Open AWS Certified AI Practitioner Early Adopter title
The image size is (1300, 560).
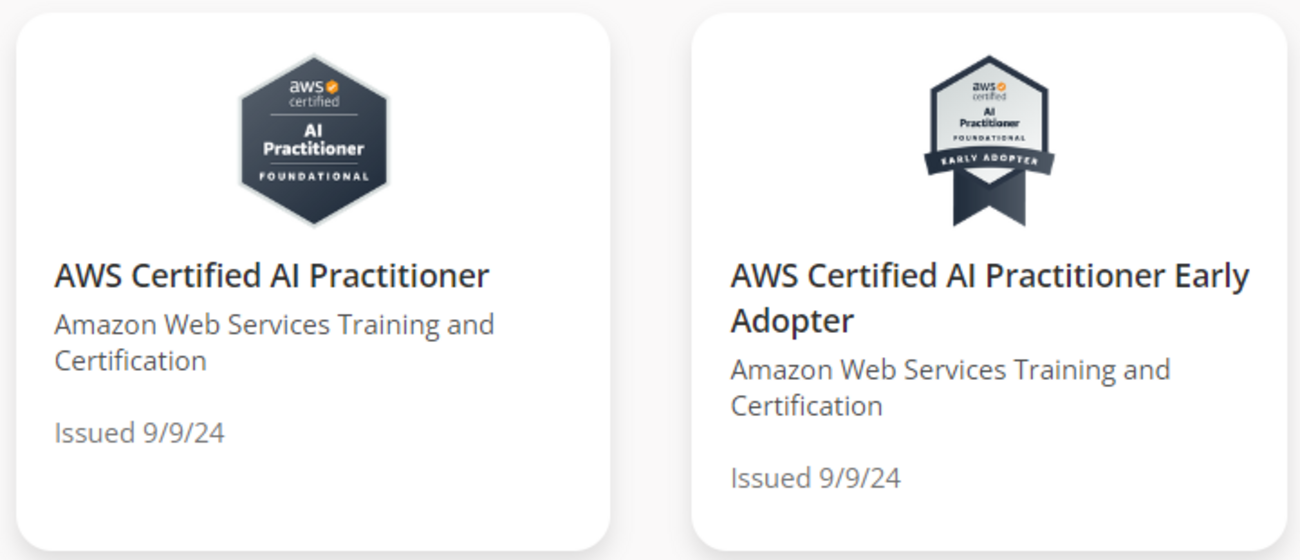(989, 276)
